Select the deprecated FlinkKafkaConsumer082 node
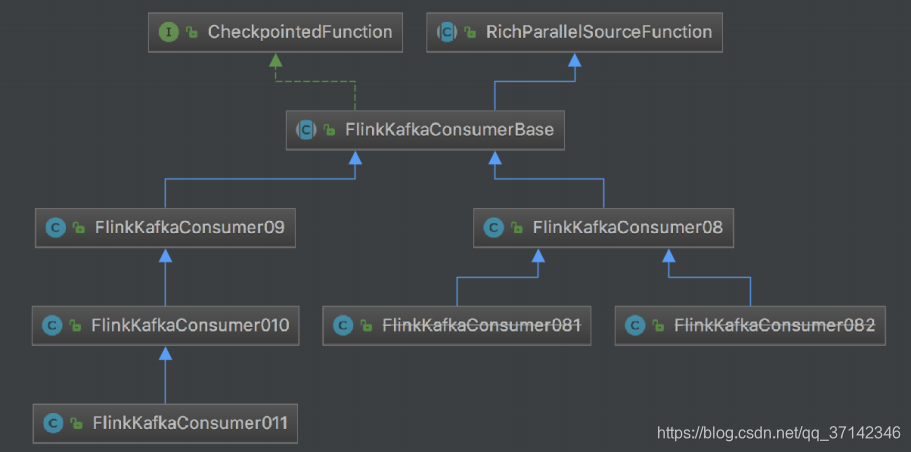Screen dimensions: 911x452 click(x=750, y=326)
